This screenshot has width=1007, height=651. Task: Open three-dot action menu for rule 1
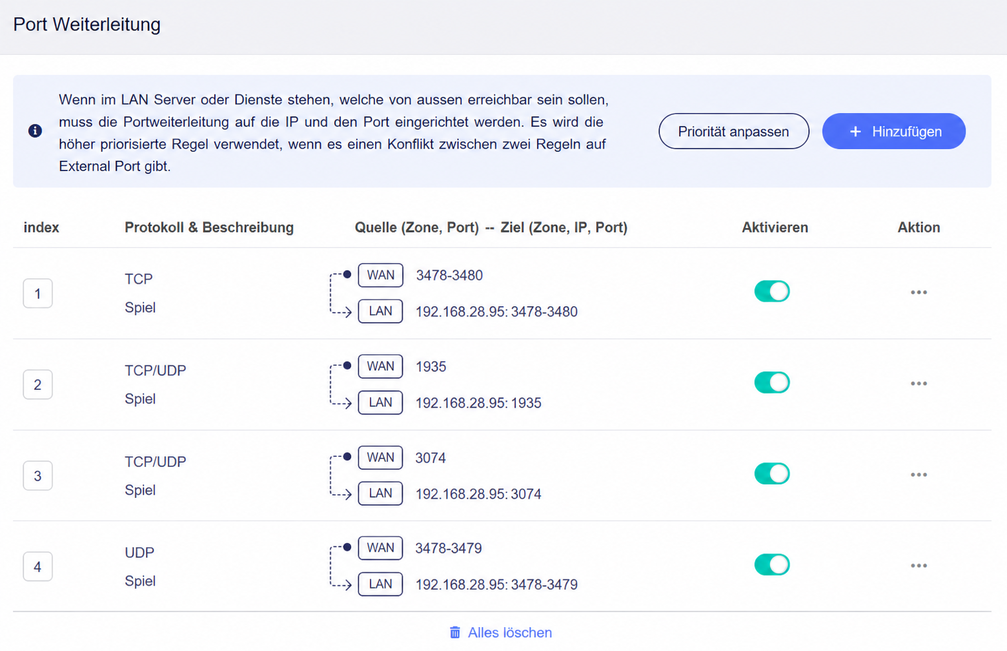[x=918, y=293]
